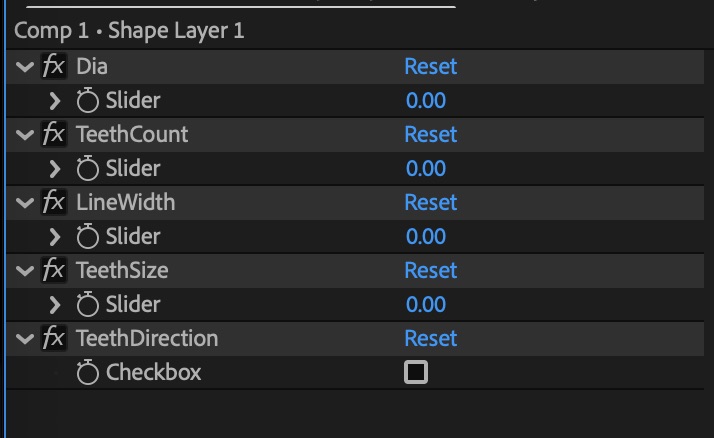
Task: Click the stopwatch for TeethSize Slider
Action: [x=88, y=305]
